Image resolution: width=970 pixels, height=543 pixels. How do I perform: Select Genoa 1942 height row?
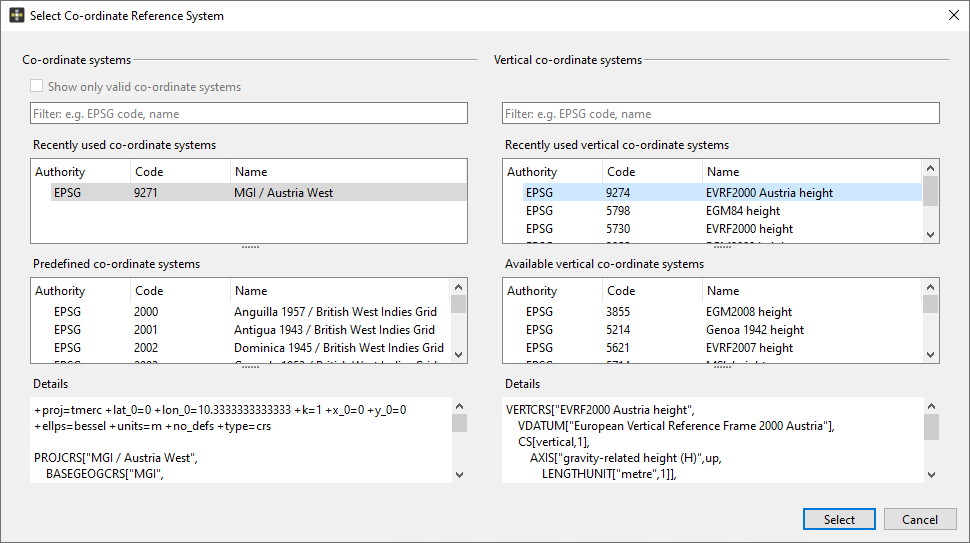(722, 330)
